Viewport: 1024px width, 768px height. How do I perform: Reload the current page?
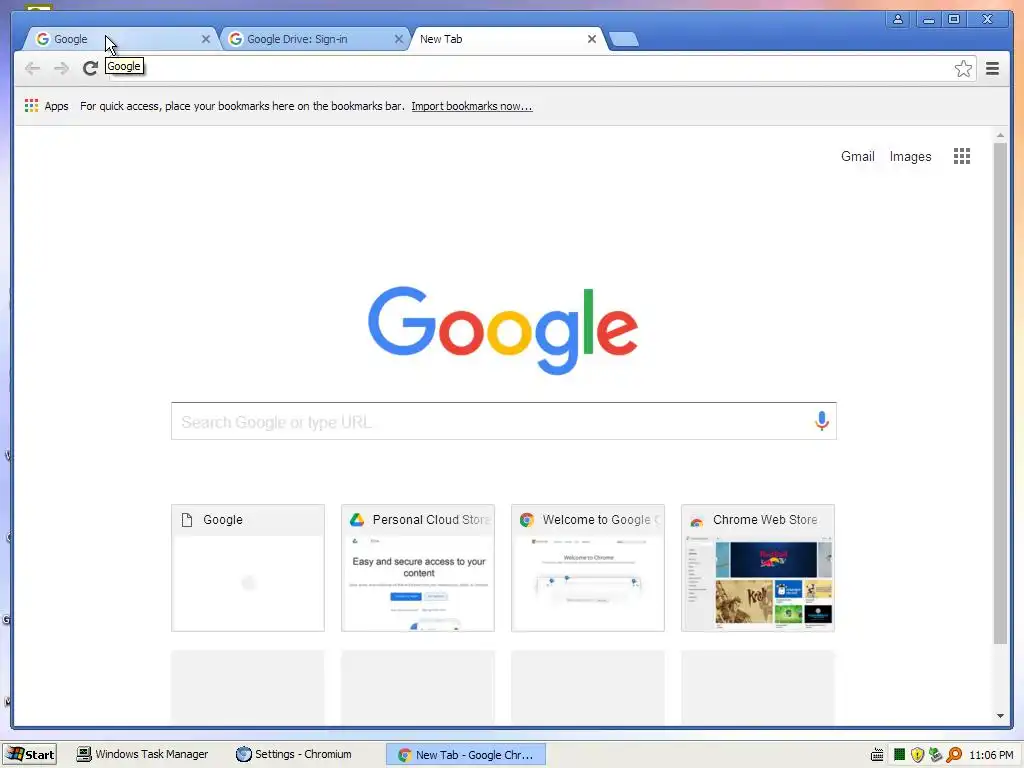(90, 68)
